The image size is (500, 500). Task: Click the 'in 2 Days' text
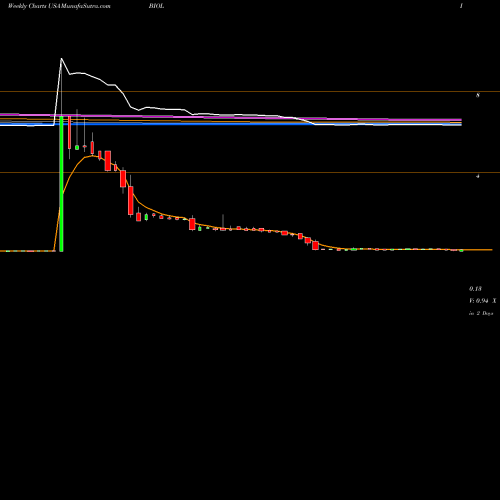[481, 313]
